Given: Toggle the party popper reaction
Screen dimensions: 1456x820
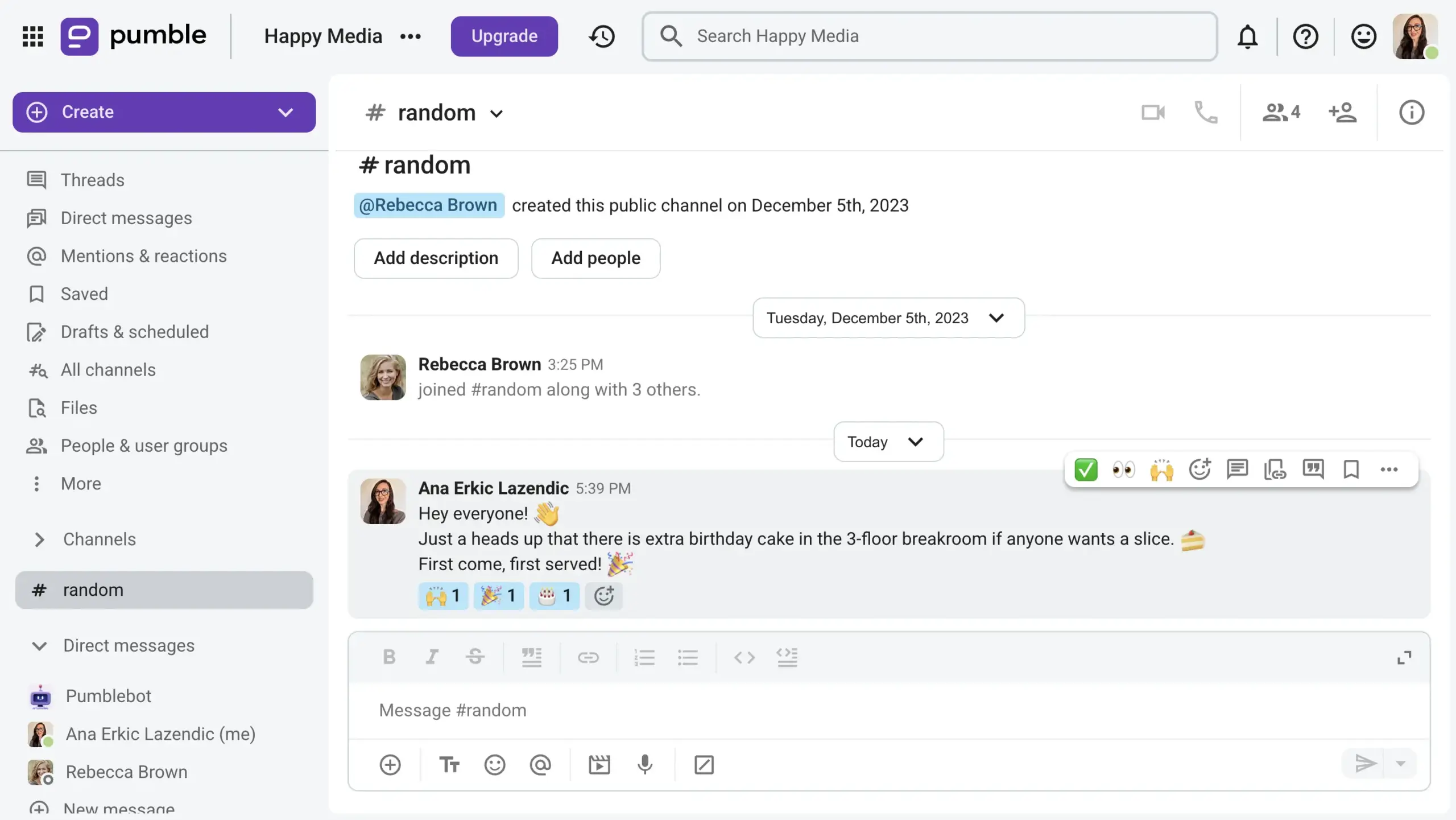Looking at the screenshot, I should pos(499,596).
